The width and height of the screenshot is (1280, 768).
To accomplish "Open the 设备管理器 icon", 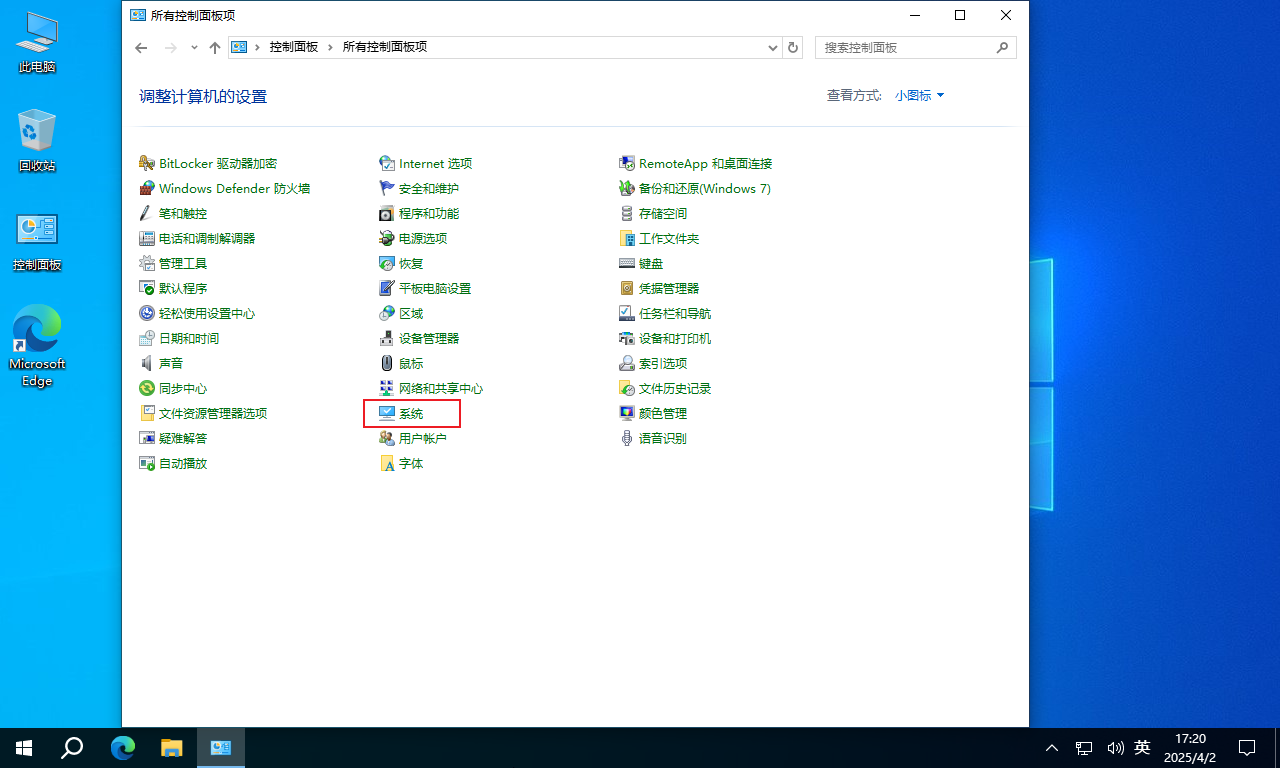I will [x=387, y=338].
